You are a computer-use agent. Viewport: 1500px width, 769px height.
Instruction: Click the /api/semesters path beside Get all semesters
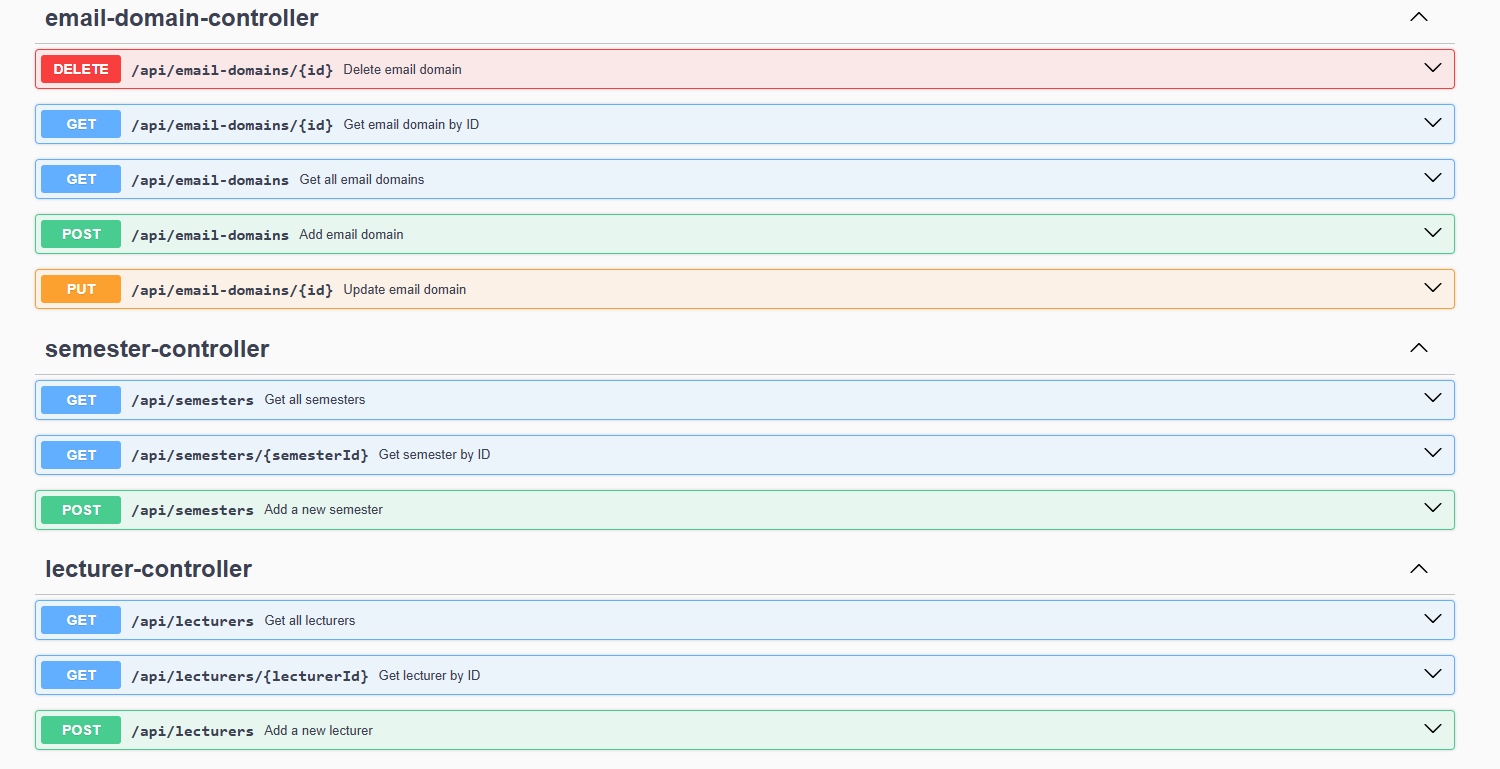pos(193,400)
